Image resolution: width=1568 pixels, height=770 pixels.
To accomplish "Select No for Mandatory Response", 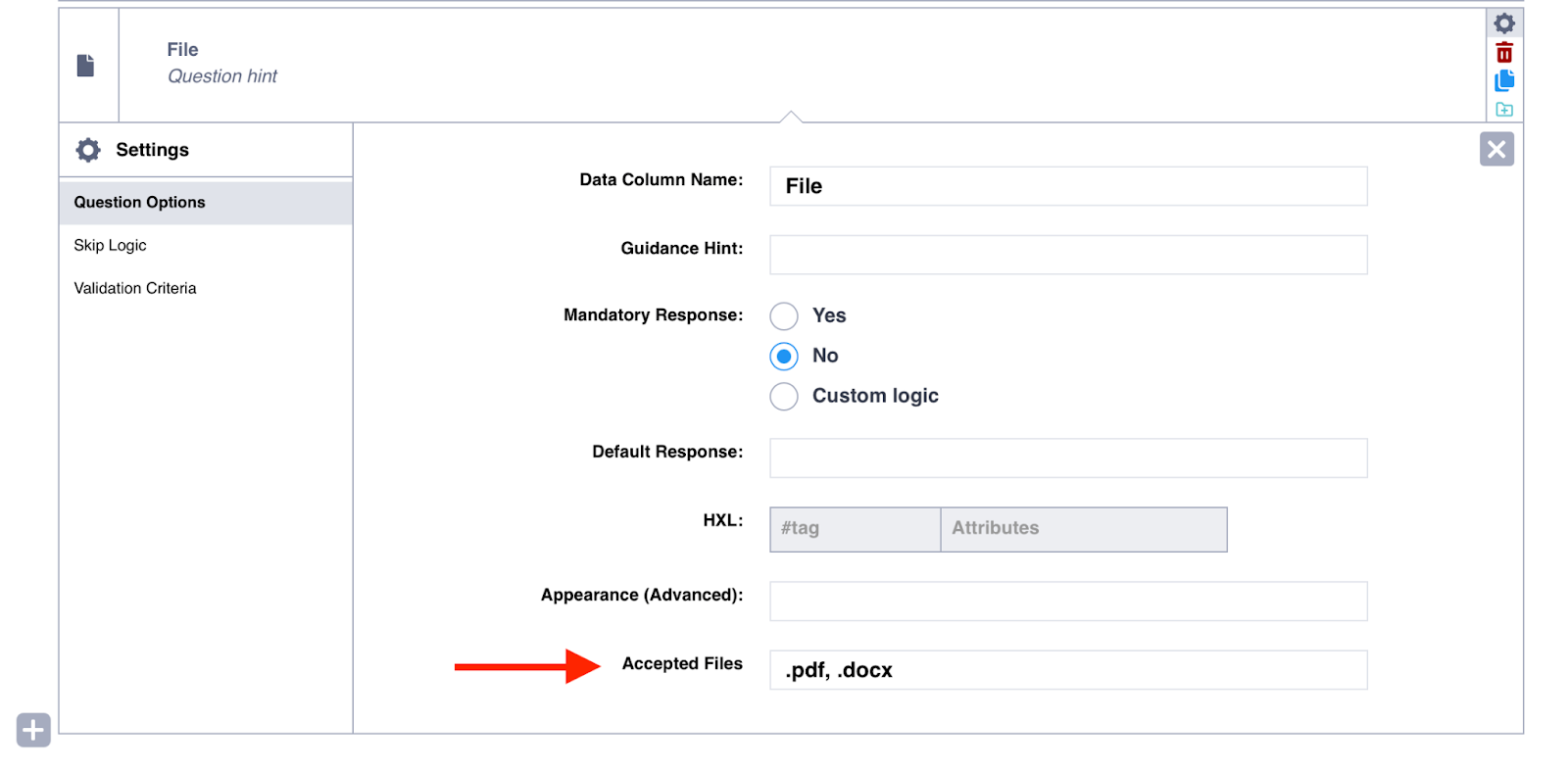I will [784, 357].
